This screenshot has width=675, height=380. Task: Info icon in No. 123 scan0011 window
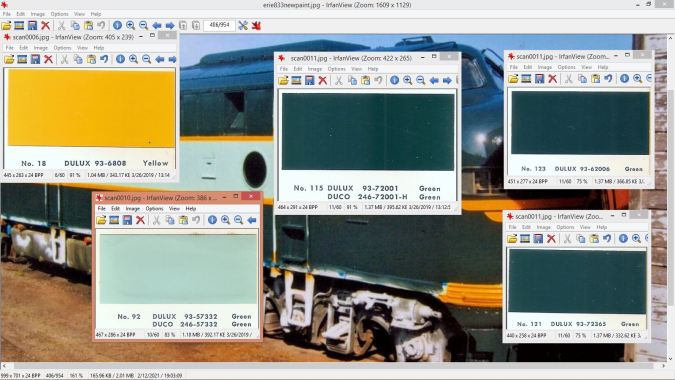pos(624,79)
